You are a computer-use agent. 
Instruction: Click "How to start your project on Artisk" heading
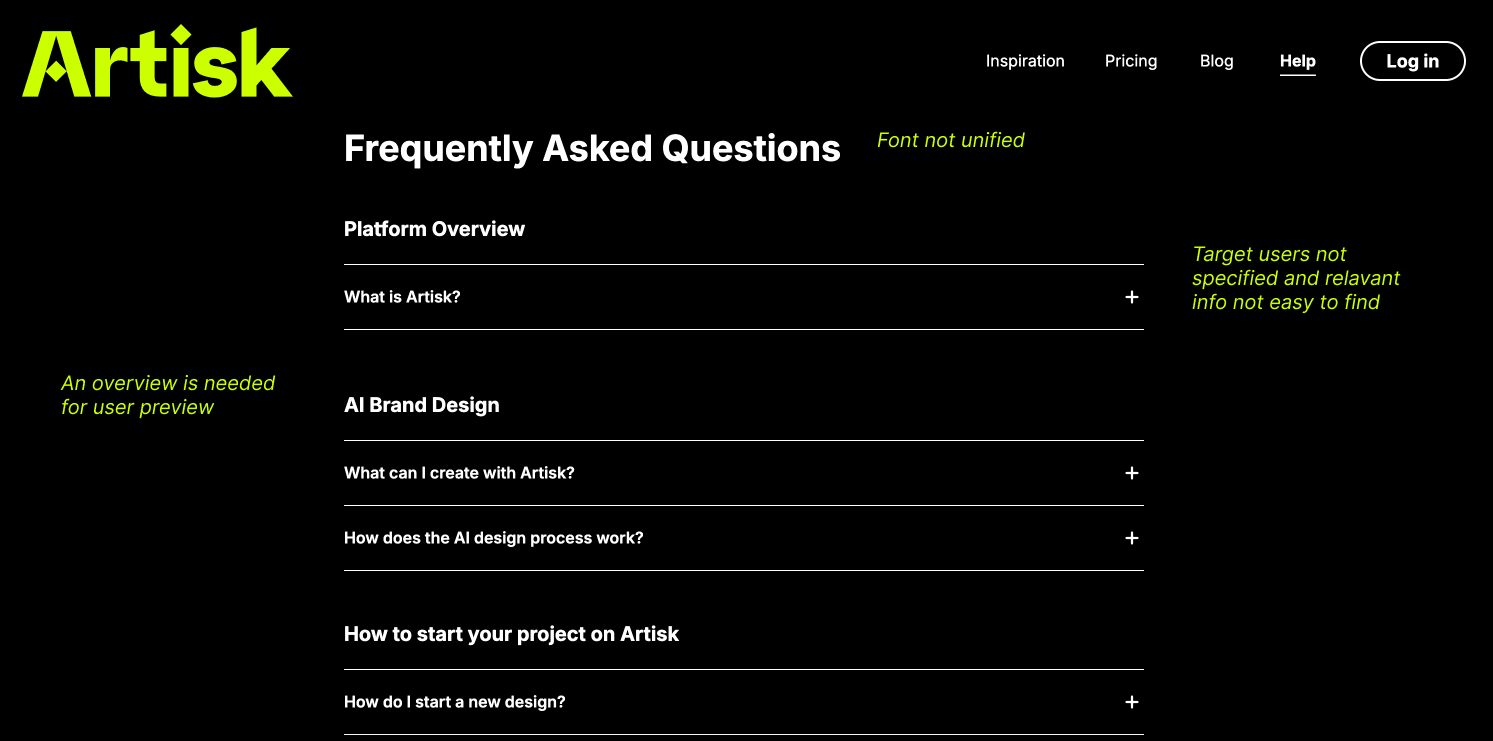[x=511, y=634]
